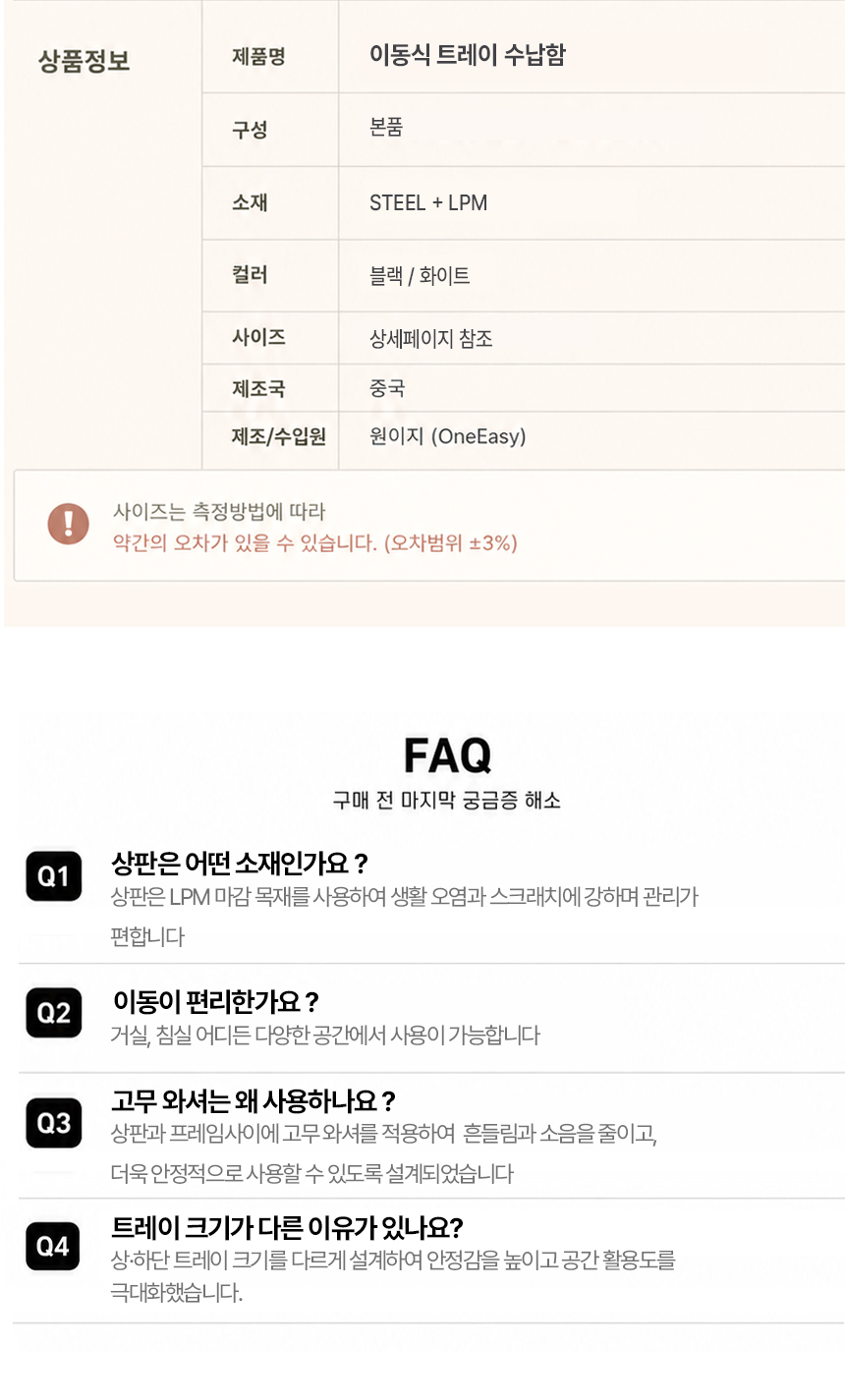Viewport: 845px width, 1400px height.
Task: Click the Q2 badge icon
Action: click(x=53, y=1012)
